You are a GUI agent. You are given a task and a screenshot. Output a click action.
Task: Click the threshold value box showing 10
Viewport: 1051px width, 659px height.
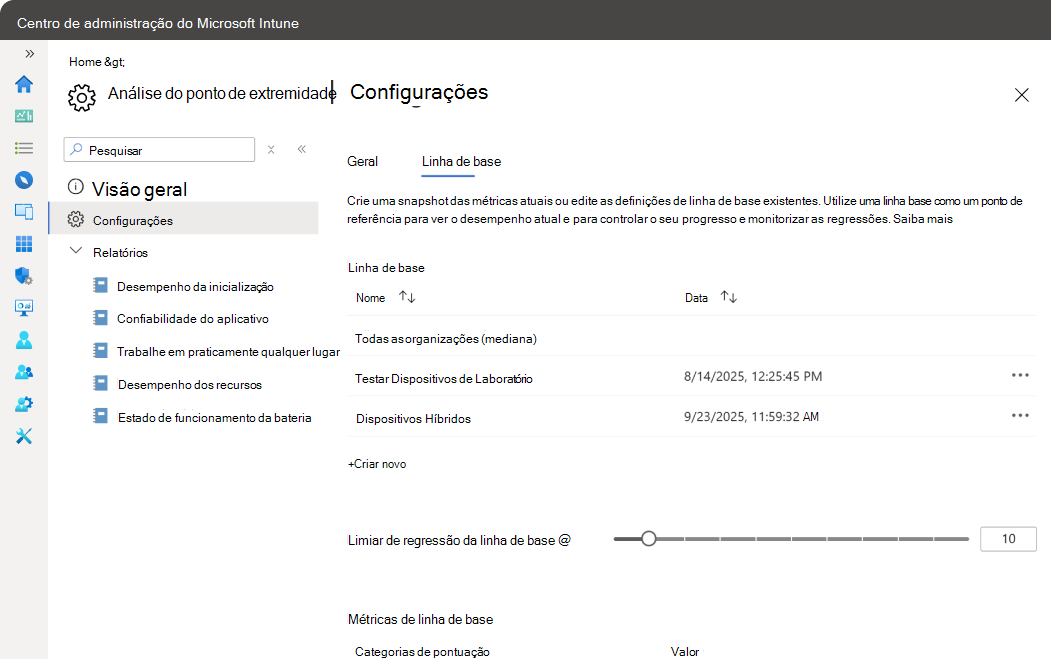1008,539
